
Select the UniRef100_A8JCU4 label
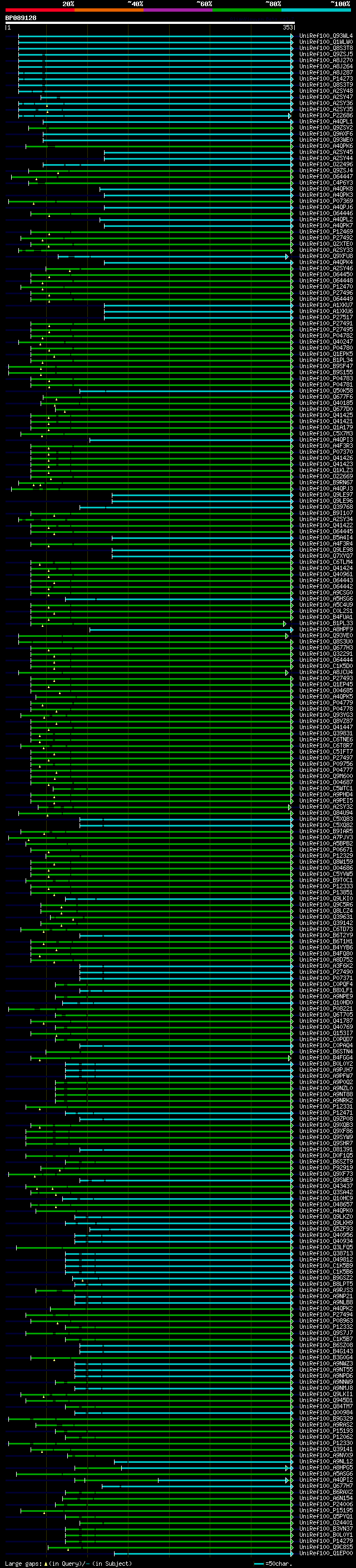tap(325, 672)
